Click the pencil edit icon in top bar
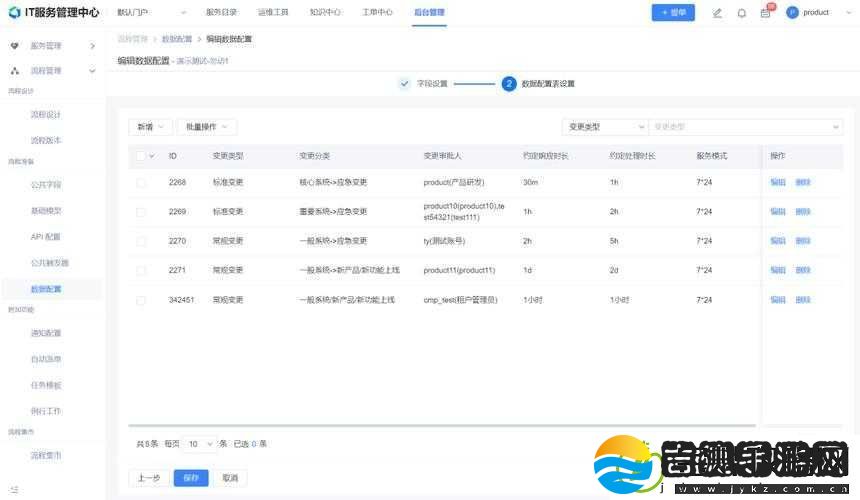This screenshot has width=860, height=500. coord(717,13)
